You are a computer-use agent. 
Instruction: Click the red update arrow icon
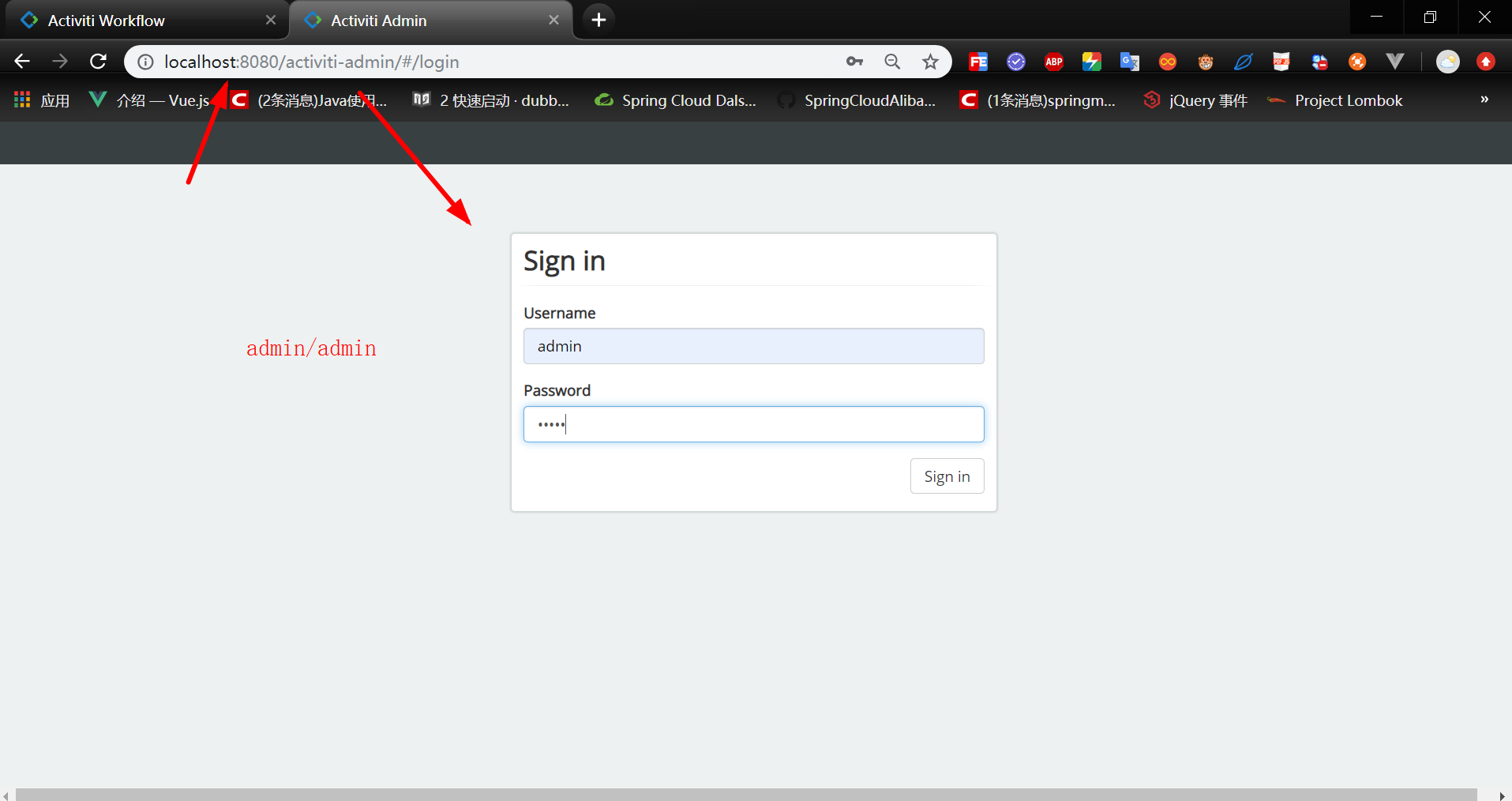click(1486, 62)
